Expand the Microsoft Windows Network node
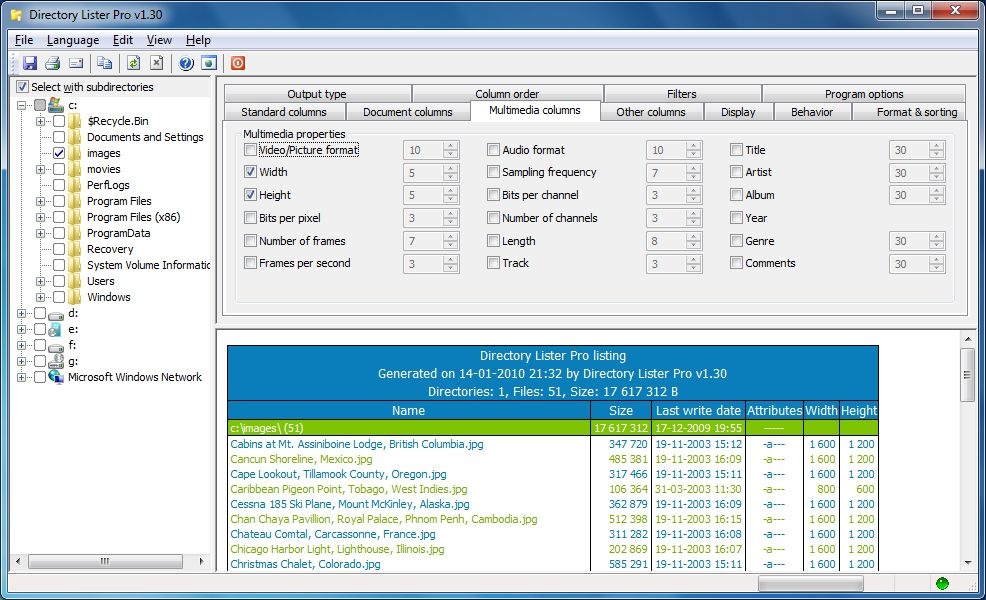The image size is (986, 600). (x=21, y=377)
